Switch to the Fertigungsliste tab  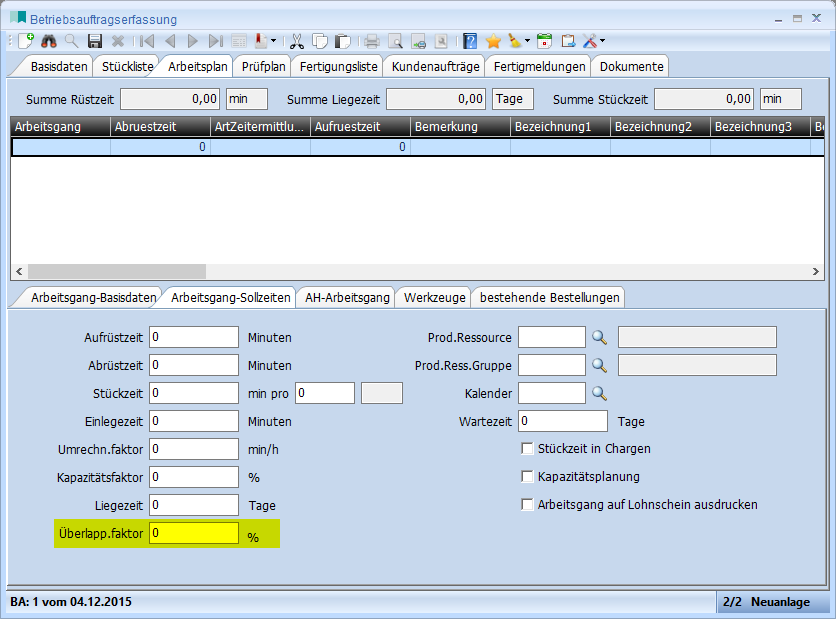click(339, 67)
